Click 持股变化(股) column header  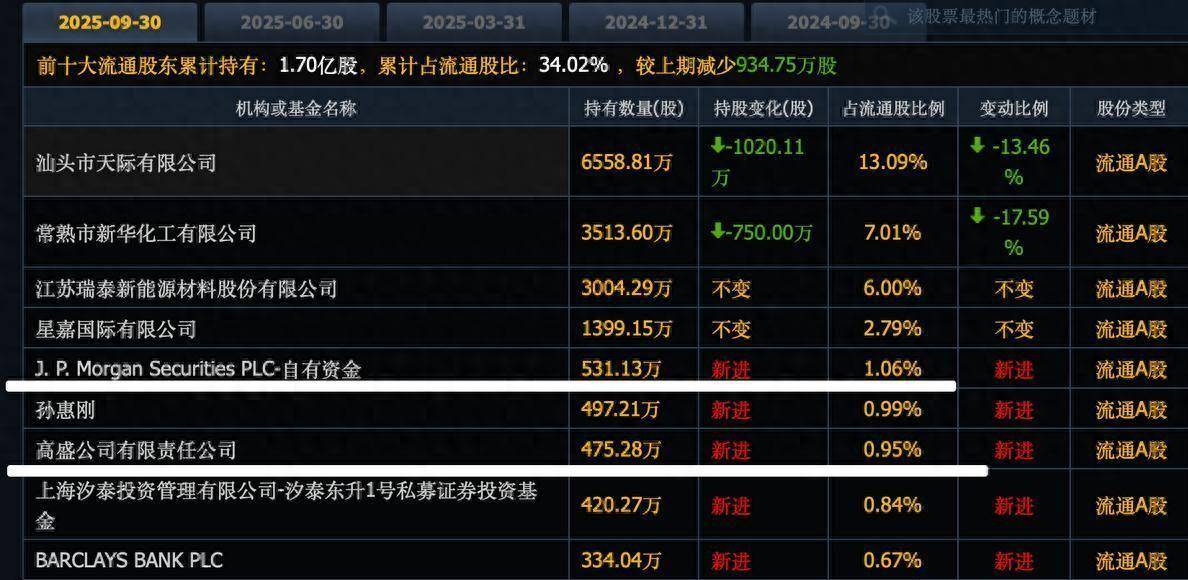[763, 108]
